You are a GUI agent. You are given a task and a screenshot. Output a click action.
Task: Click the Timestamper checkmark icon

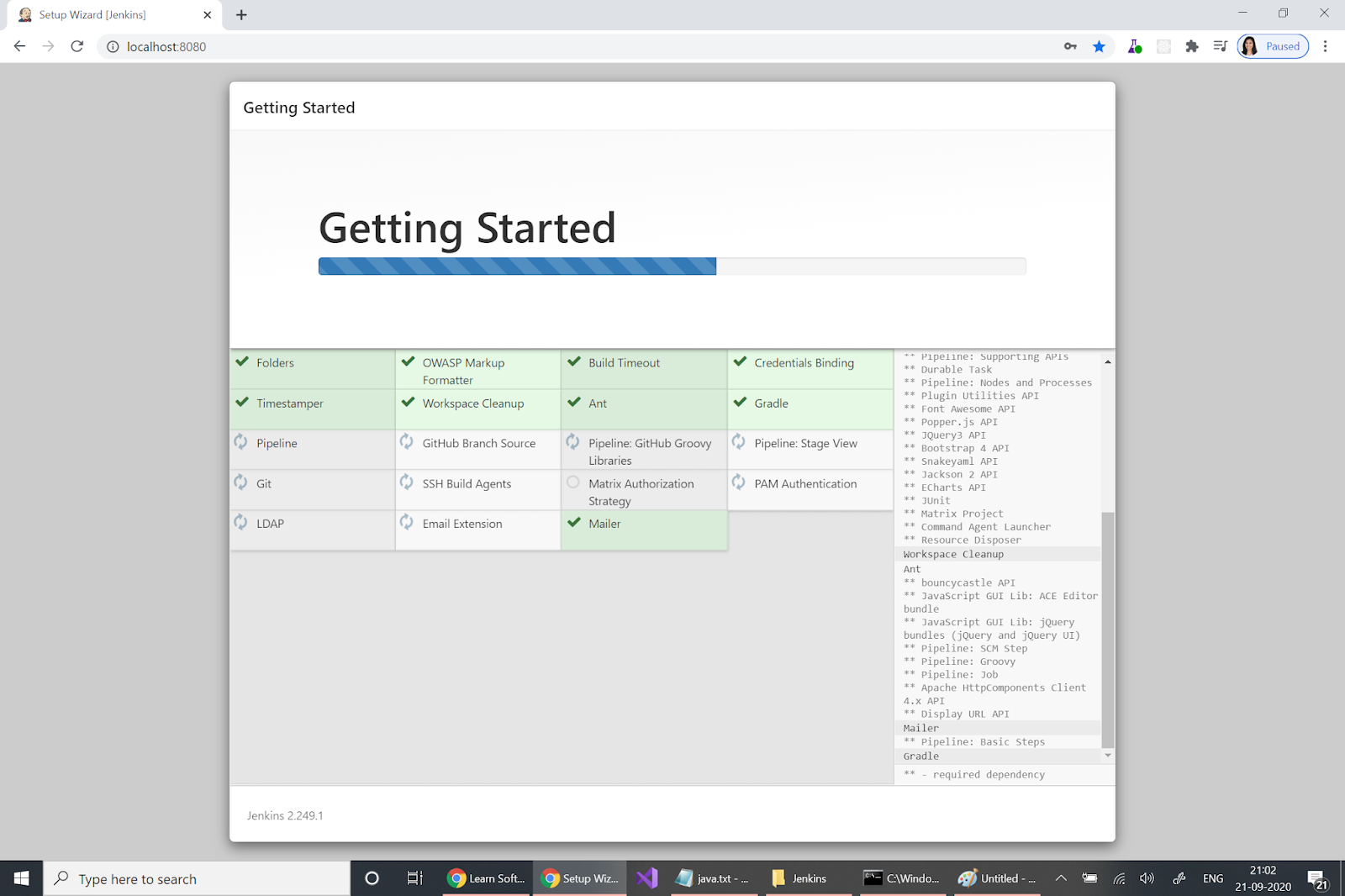coord(242,402)
